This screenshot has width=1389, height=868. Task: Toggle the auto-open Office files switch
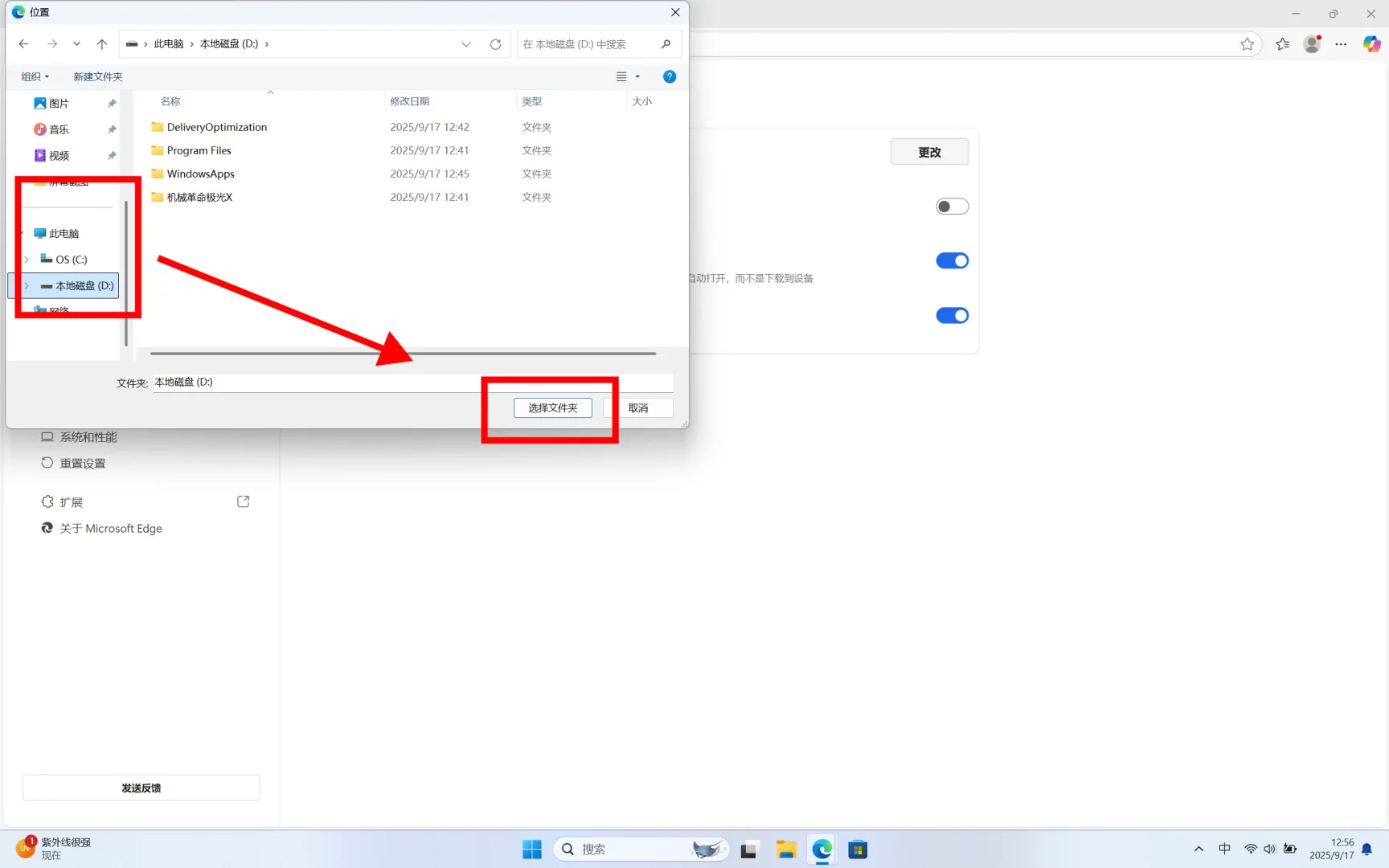point(953,260)
